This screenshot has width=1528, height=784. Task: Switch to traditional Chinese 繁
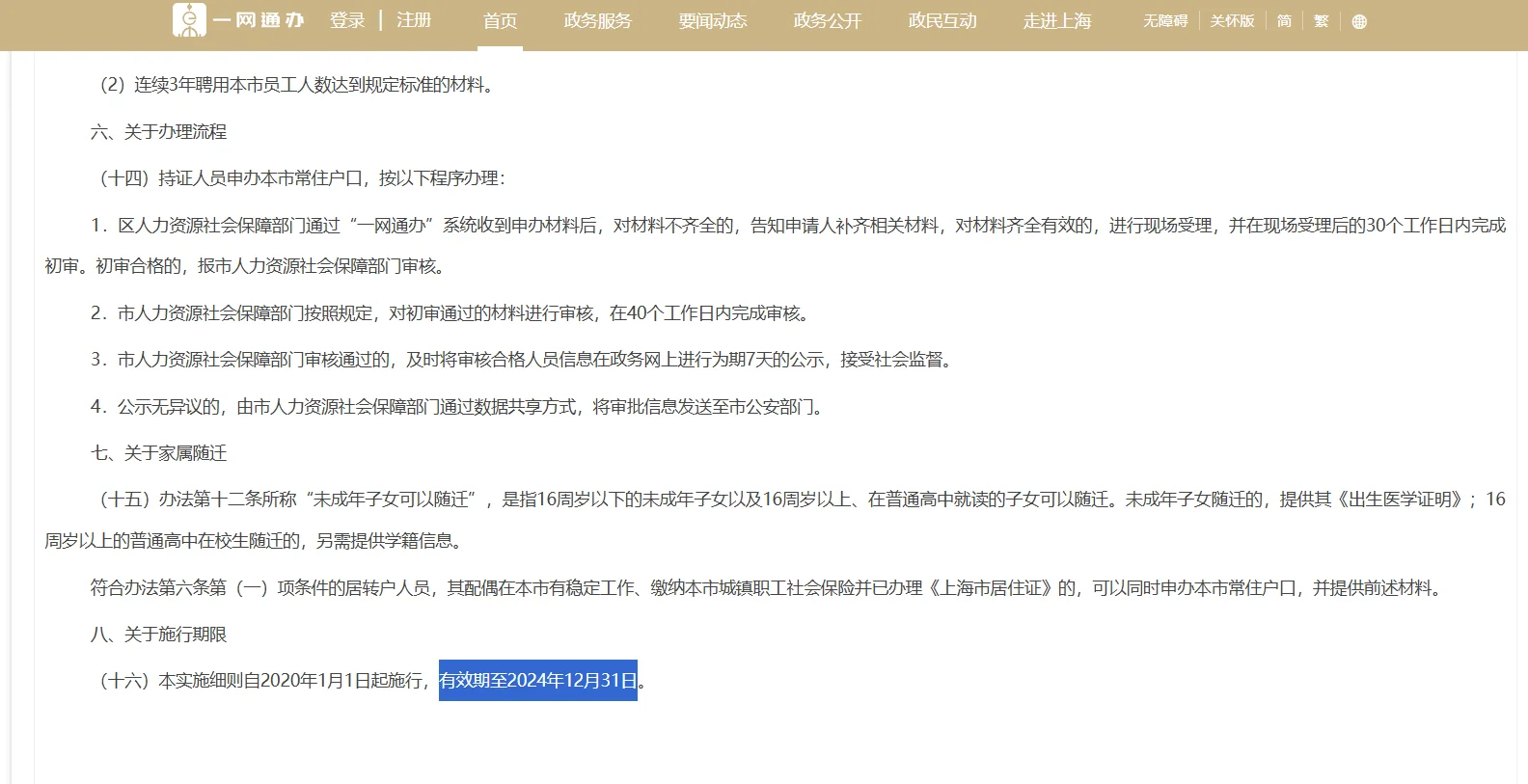1322,21
